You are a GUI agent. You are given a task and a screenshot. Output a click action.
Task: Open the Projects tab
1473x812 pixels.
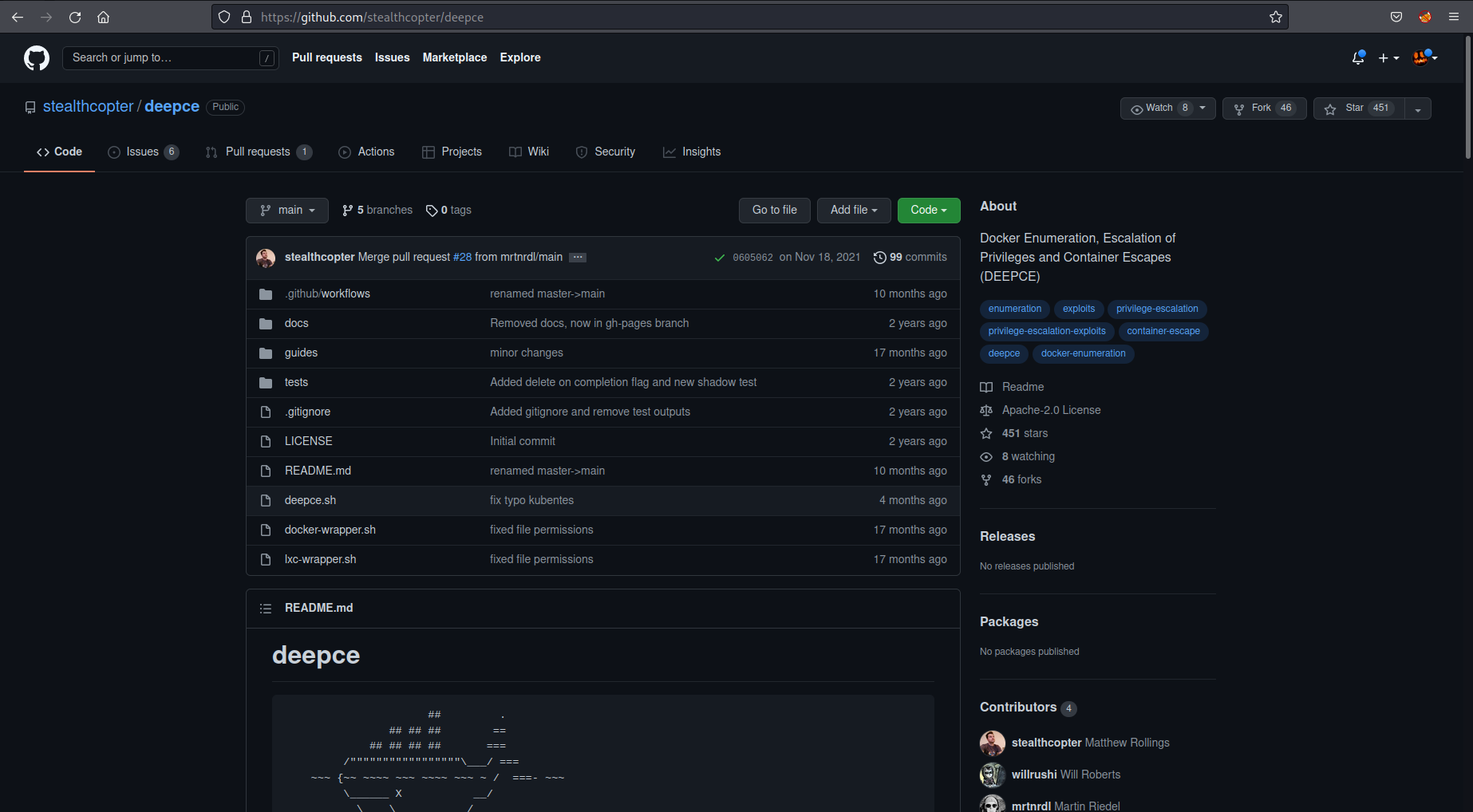pyautogui.click(x=452, y=152)
